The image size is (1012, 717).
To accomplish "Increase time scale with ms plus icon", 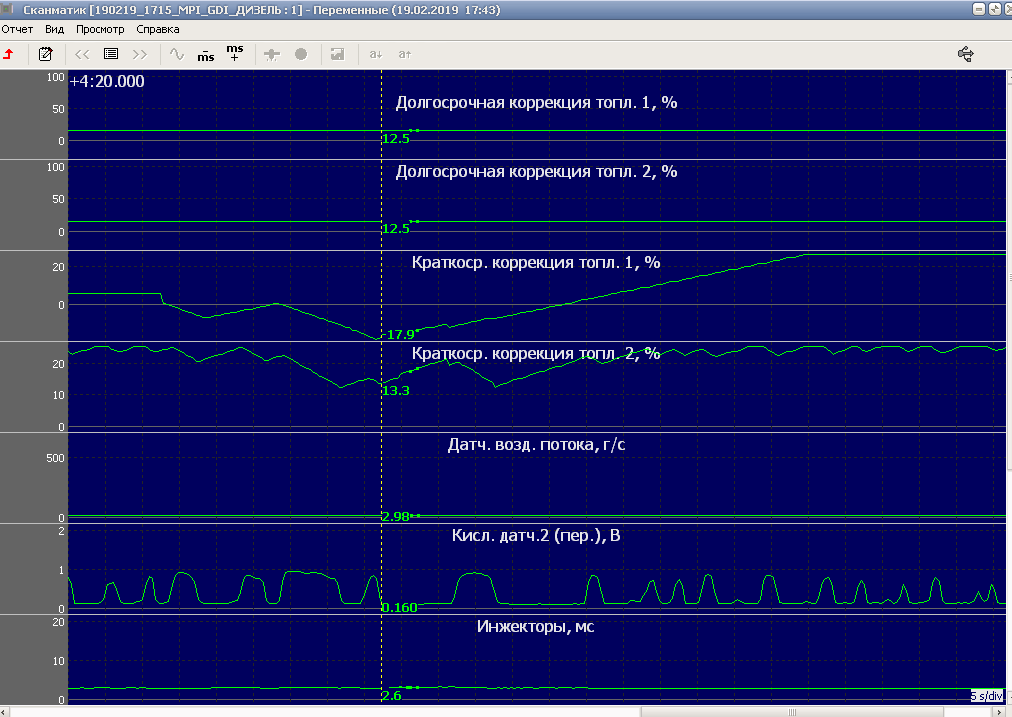I will (234, 53).
